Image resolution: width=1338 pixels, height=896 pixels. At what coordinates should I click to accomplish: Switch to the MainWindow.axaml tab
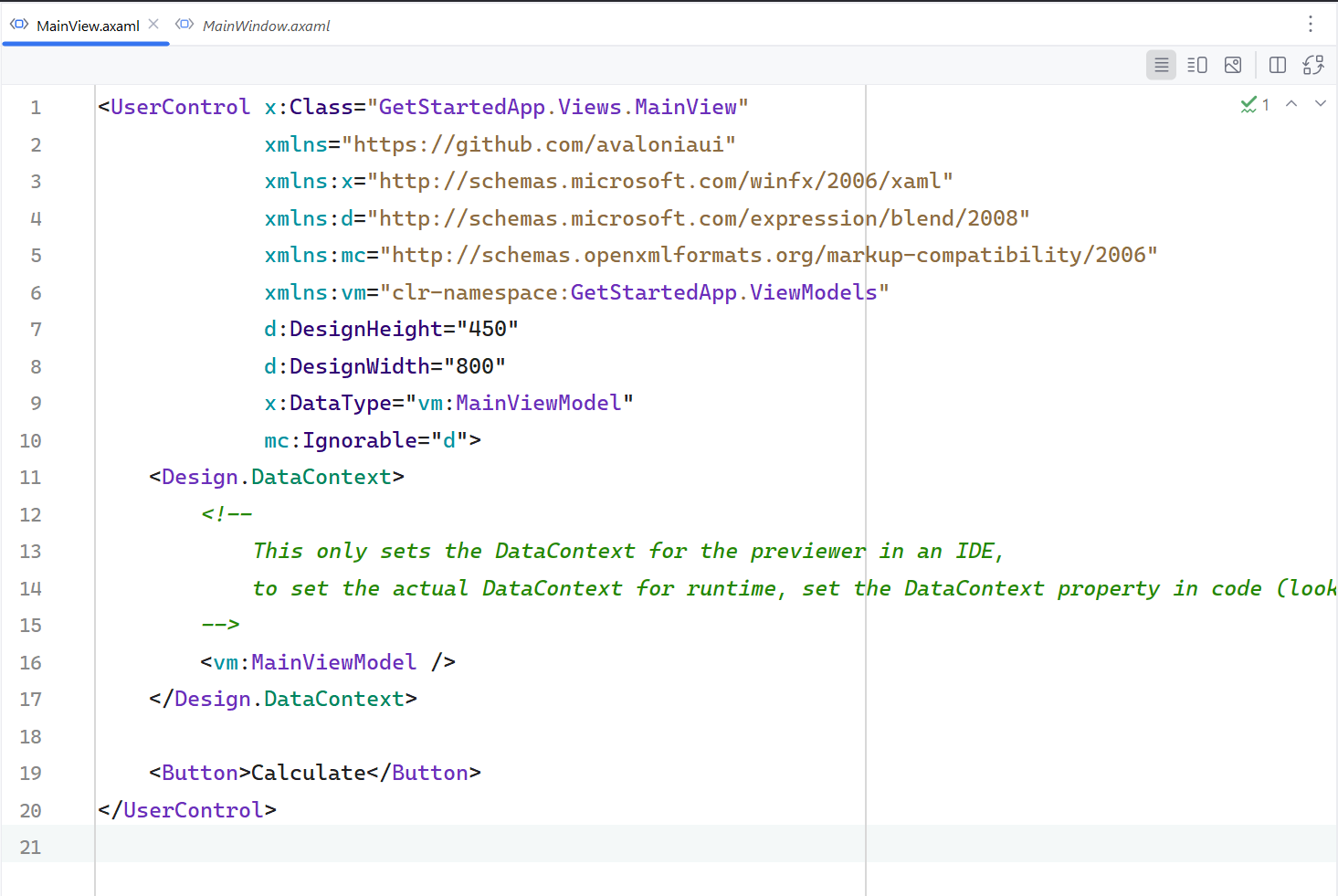pos(266,26)
